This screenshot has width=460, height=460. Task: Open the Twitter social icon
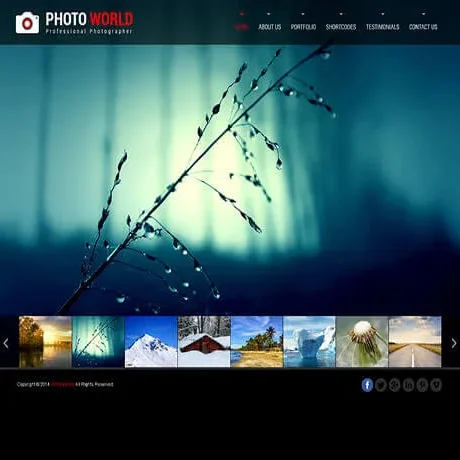coord(381,385)
